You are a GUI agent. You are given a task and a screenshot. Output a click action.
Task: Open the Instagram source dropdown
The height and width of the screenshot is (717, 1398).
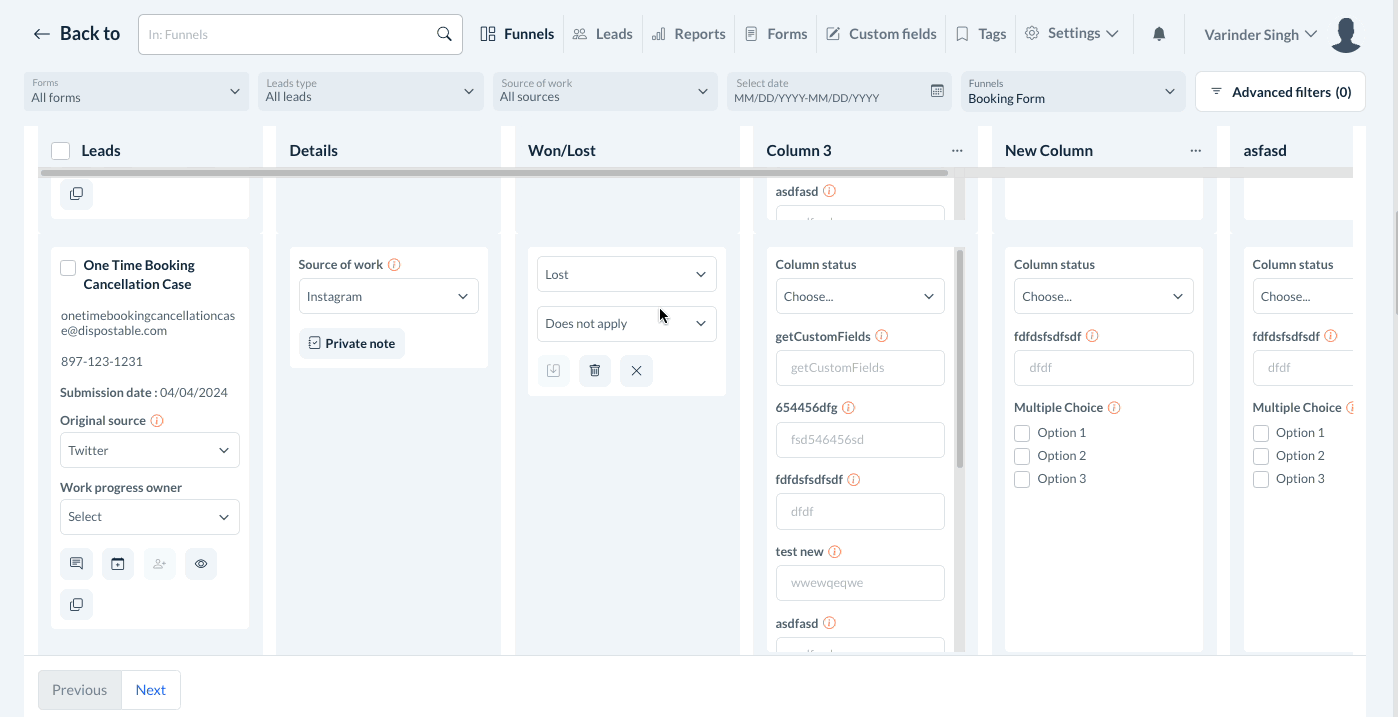point(388,296)
